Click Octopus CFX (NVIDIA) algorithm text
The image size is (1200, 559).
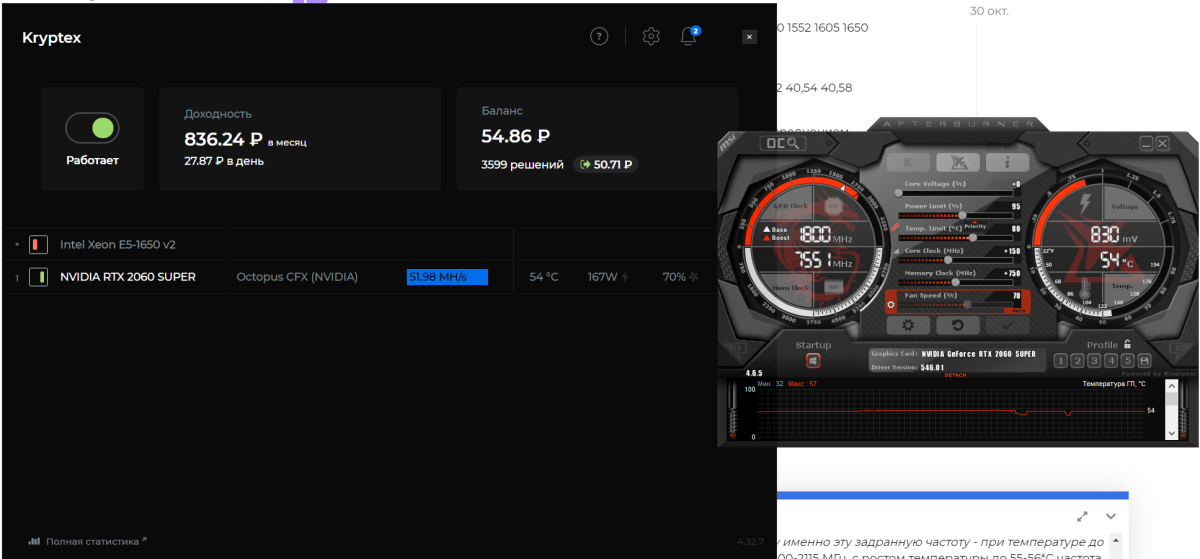click(x=297, y=277)
